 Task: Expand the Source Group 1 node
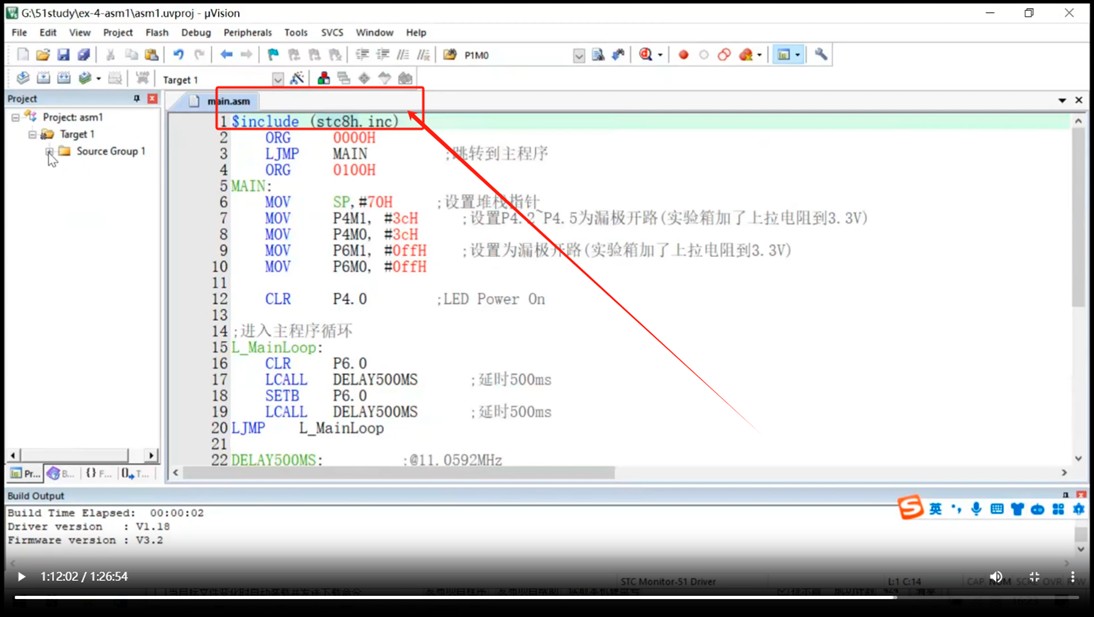50,151
